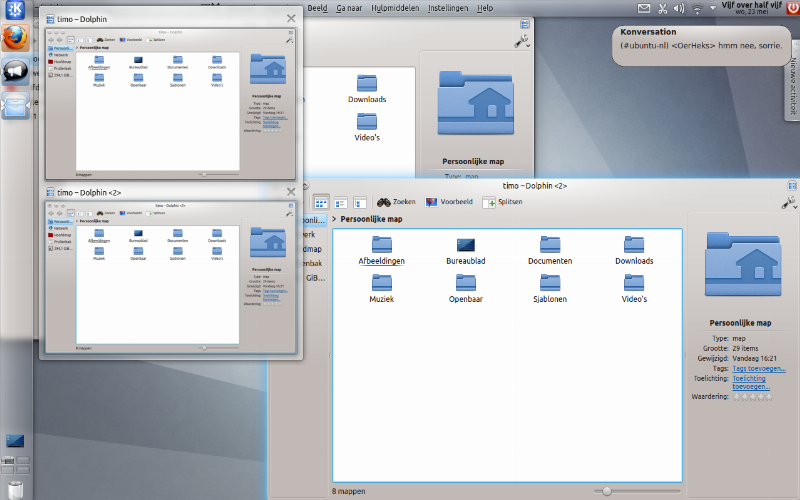Image resolution: width=800 pixels, height=500 pixels.
Task: Click the Dolphin file cabinet dock icon
Action: (x=15, y=106)
